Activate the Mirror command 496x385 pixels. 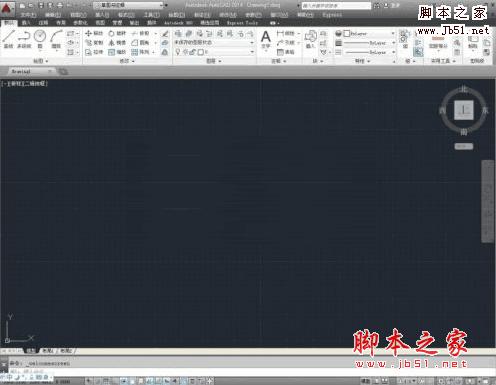[x=117, y=43]
